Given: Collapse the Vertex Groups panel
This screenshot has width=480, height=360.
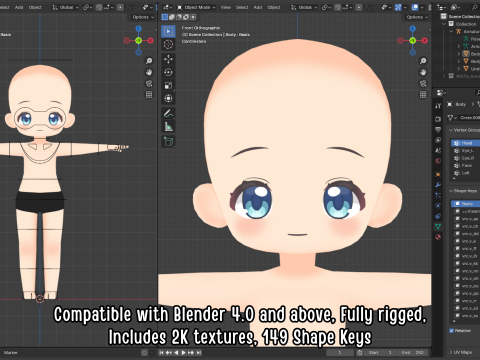Looking at the screenshot, I should pyautogui.click(x=451, y=130).
